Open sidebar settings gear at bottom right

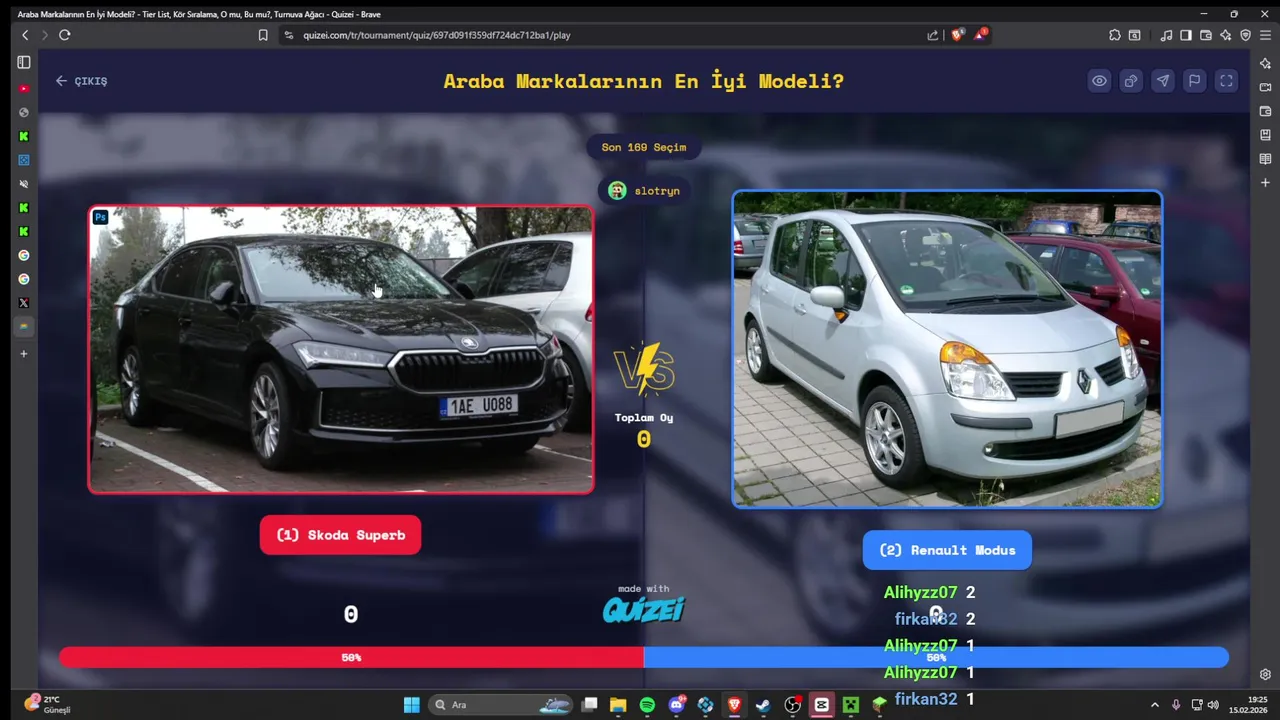click(1265, 675)
